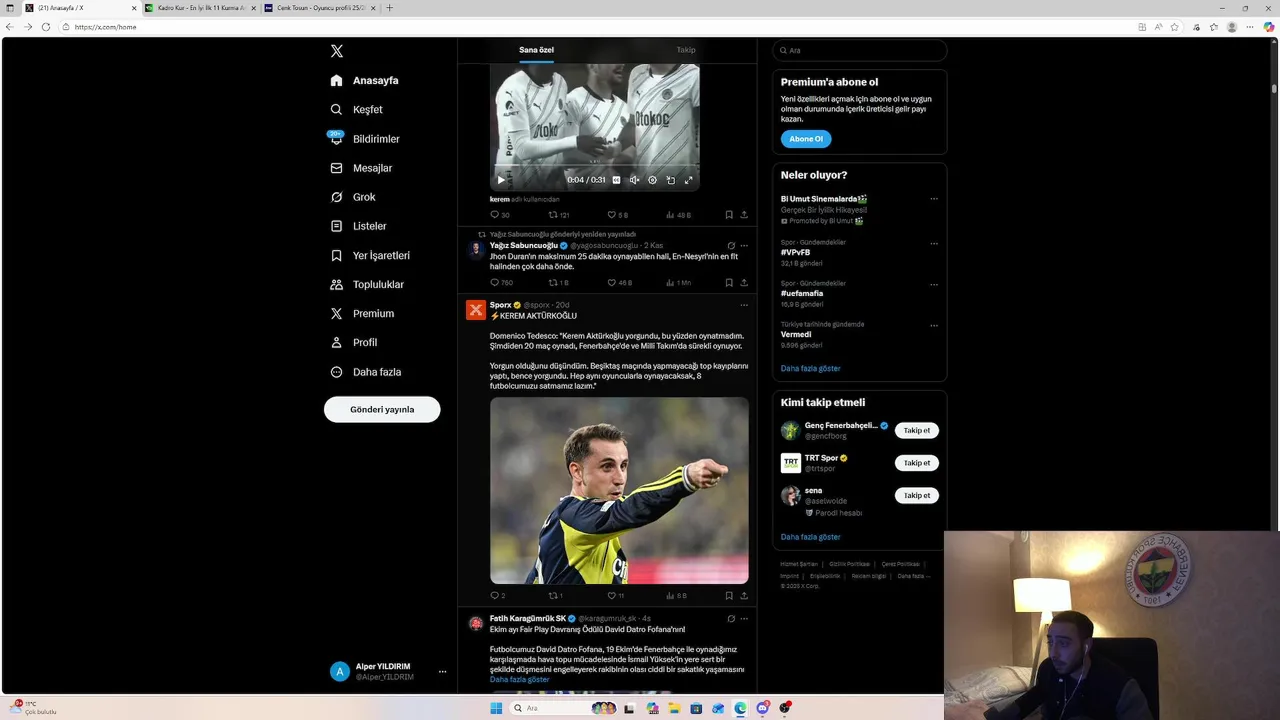Viewport: 1280px width, 720px height.
Task: Expand video to fullscreen
Action: pos(688,180)
